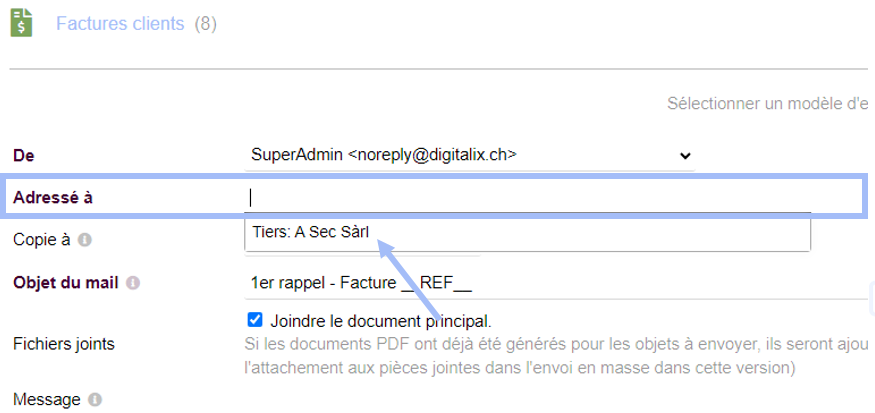Screen dimensions: 875x413
Task: Click the chevron arrow of the sender dropdown
Action: tap(685, 156)
